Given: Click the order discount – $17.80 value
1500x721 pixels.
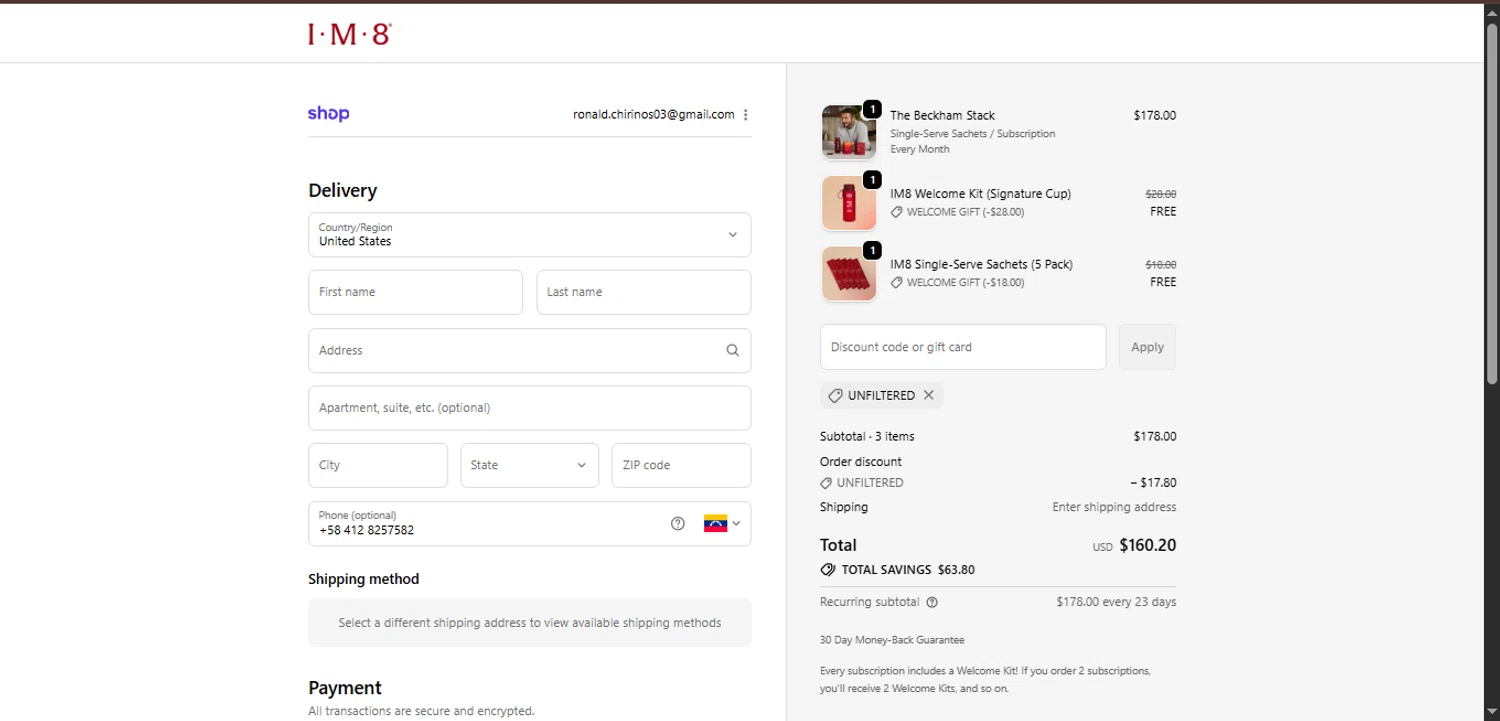Looking at the screenshot, I should tap(1153, 483).
